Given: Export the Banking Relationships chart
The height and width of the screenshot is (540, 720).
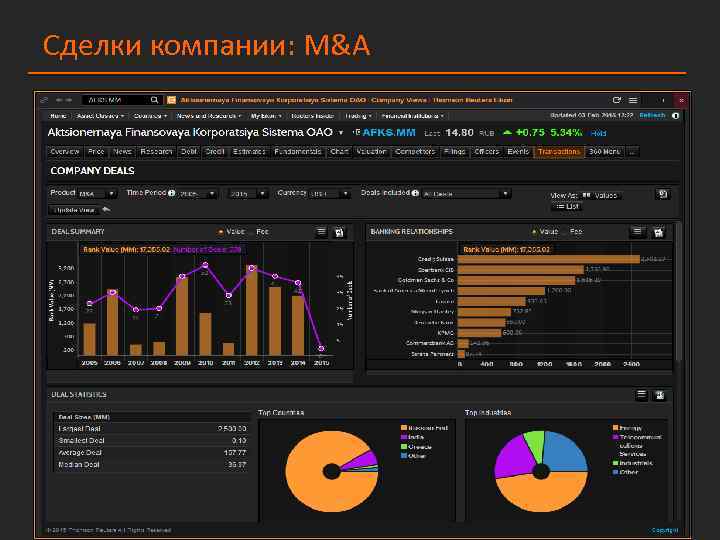Looking at the screenshot, I should [658, 232].
